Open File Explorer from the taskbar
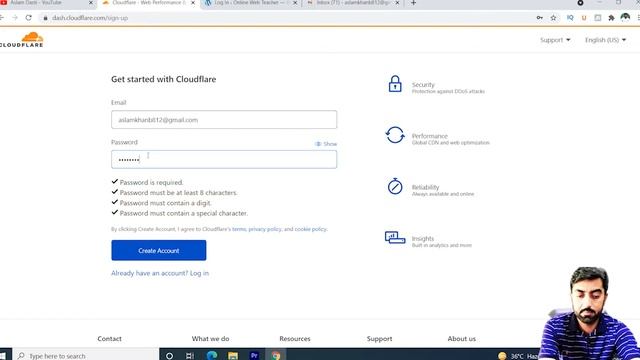The width and height of the screenshot is (640, 360). point(233,356)
